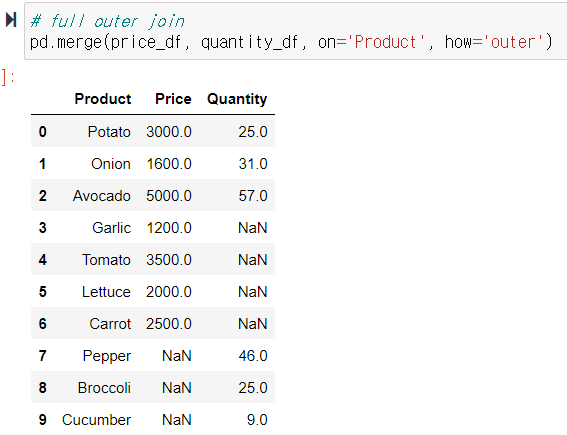Viewport: 567px width, 435px height.
Task: Click the price value 2500.0
Action: pyautogui.click(x=169, y=324)
